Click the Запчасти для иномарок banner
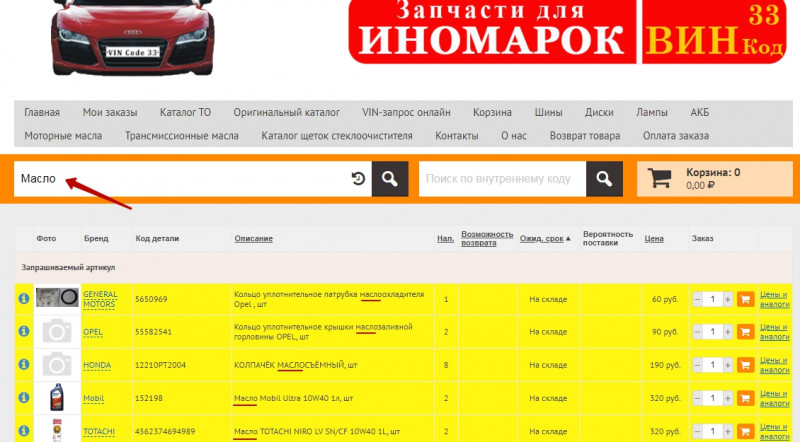This screenshot has width=800, height=442. click(567, 32)
